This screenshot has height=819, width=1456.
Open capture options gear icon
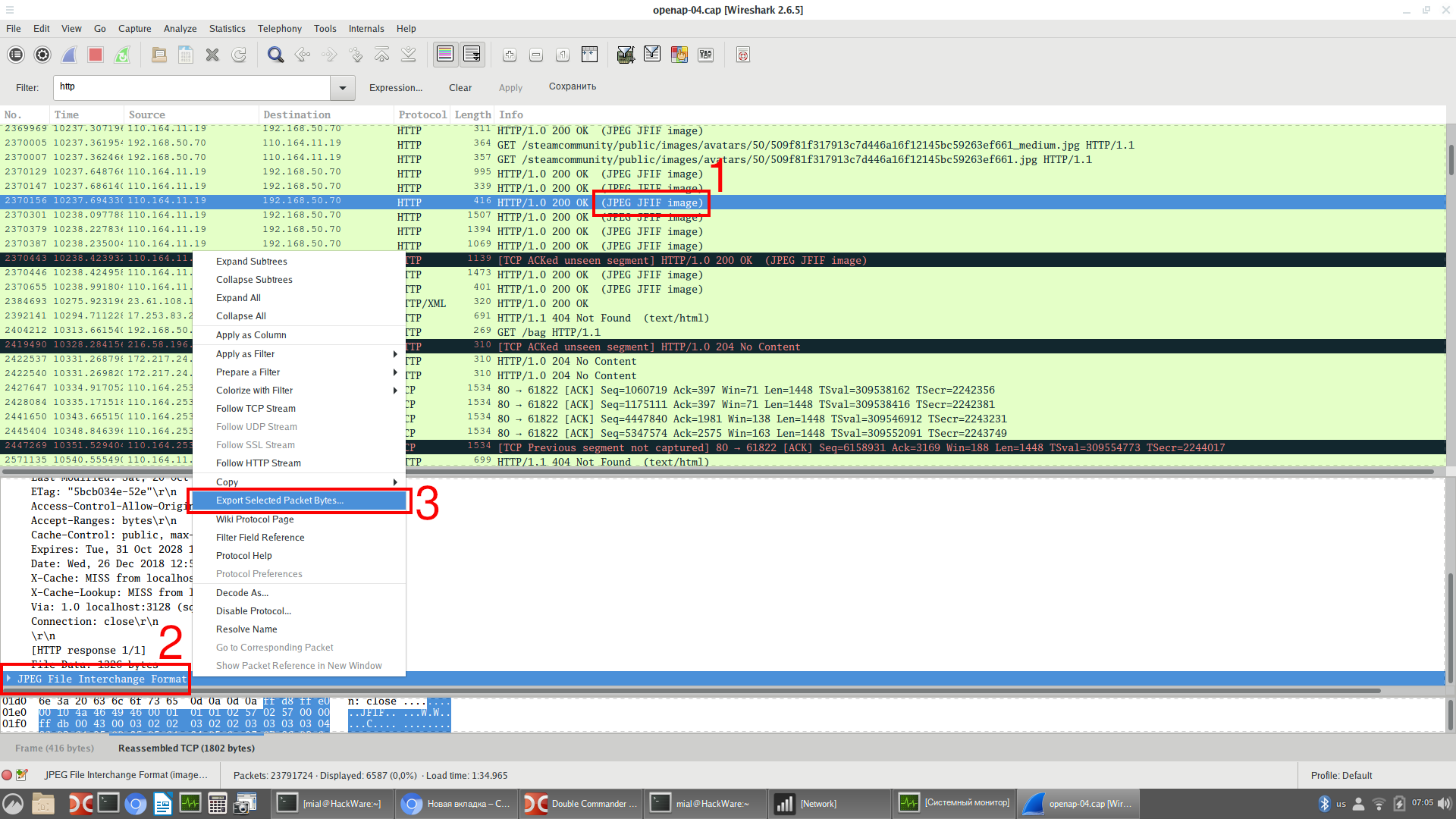42,55
